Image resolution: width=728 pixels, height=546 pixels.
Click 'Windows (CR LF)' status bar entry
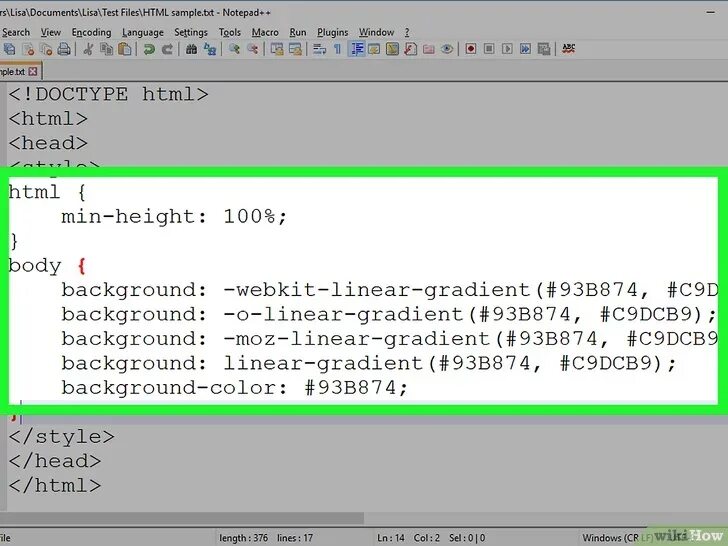tap(618, 538)
